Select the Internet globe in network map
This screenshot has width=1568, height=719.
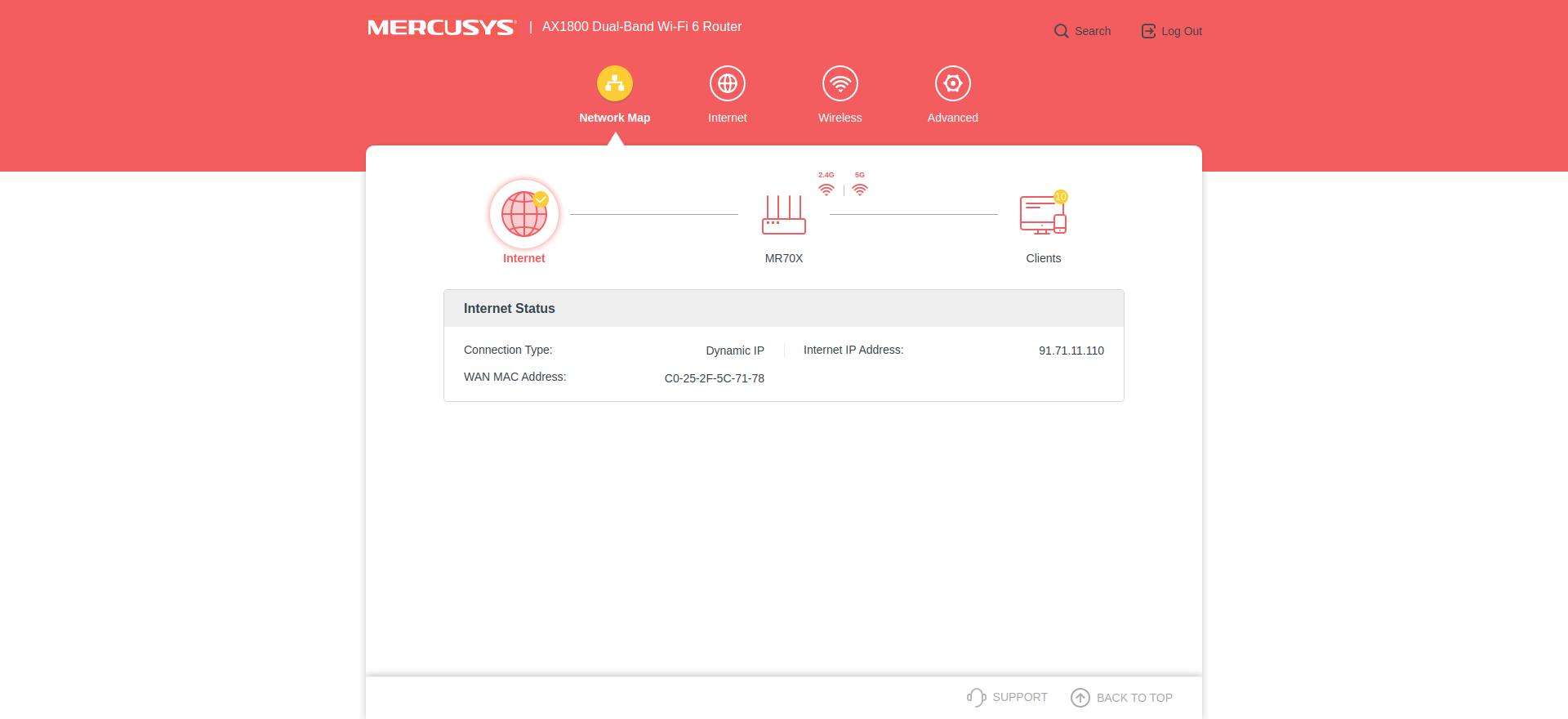(523, 214)
